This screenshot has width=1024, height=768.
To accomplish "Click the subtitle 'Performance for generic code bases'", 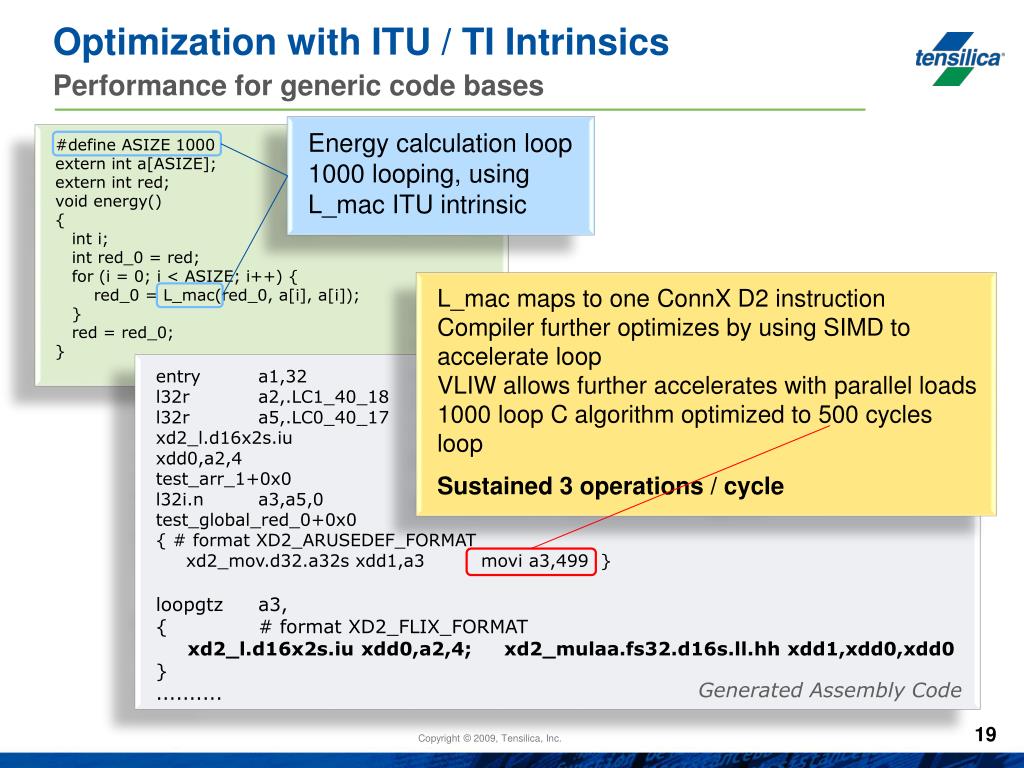I will 298,86.
